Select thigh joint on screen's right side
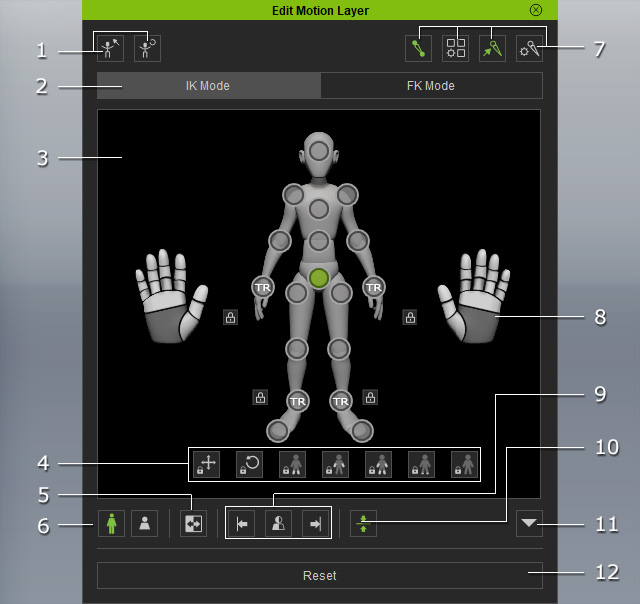This screenshot has height=604, width=640. tap(341, 293)
